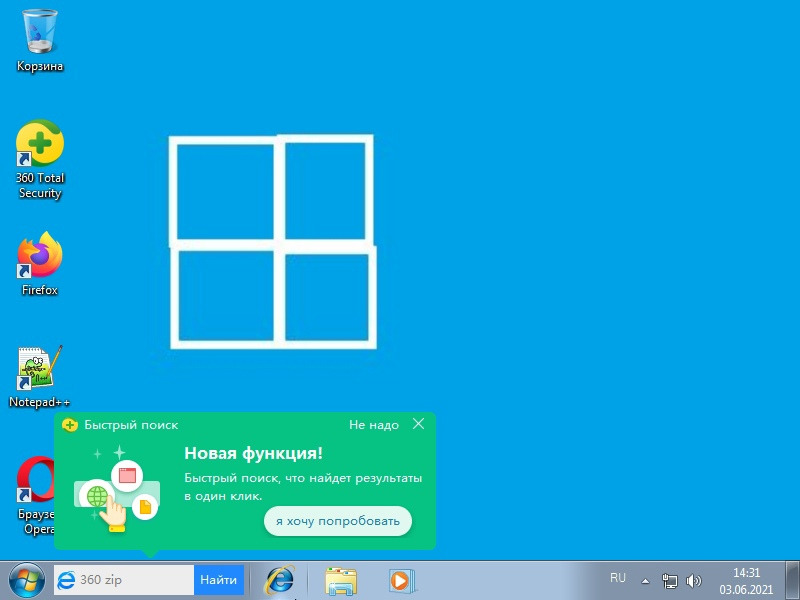Image resolution: width=800 pixels, height=600 pixels.
Task: Launch 360 Total Security from the desktop
Action: point(40,146)
